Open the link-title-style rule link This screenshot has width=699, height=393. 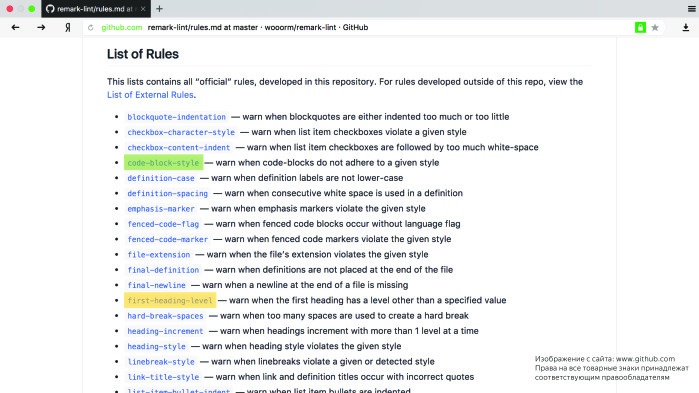pos(163,377)
